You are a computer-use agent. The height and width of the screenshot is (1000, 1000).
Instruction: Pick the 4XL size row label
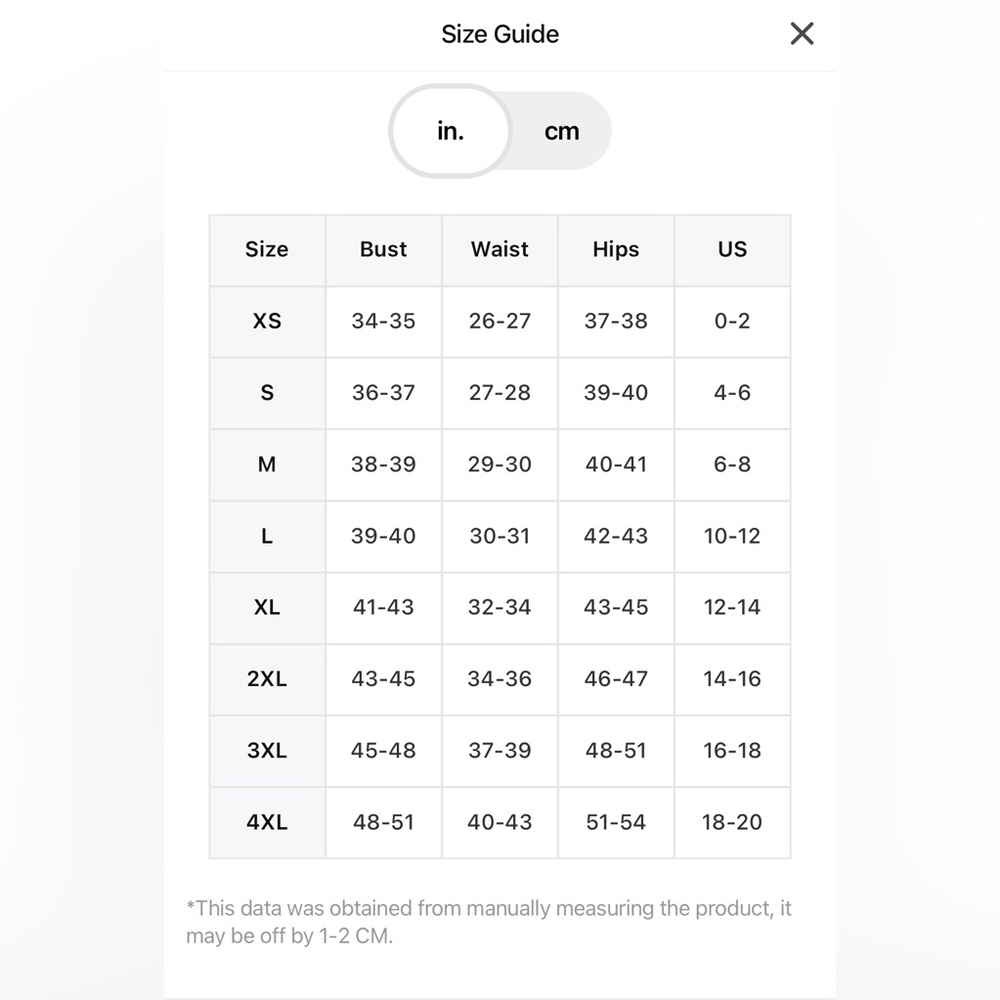point(267,823)
